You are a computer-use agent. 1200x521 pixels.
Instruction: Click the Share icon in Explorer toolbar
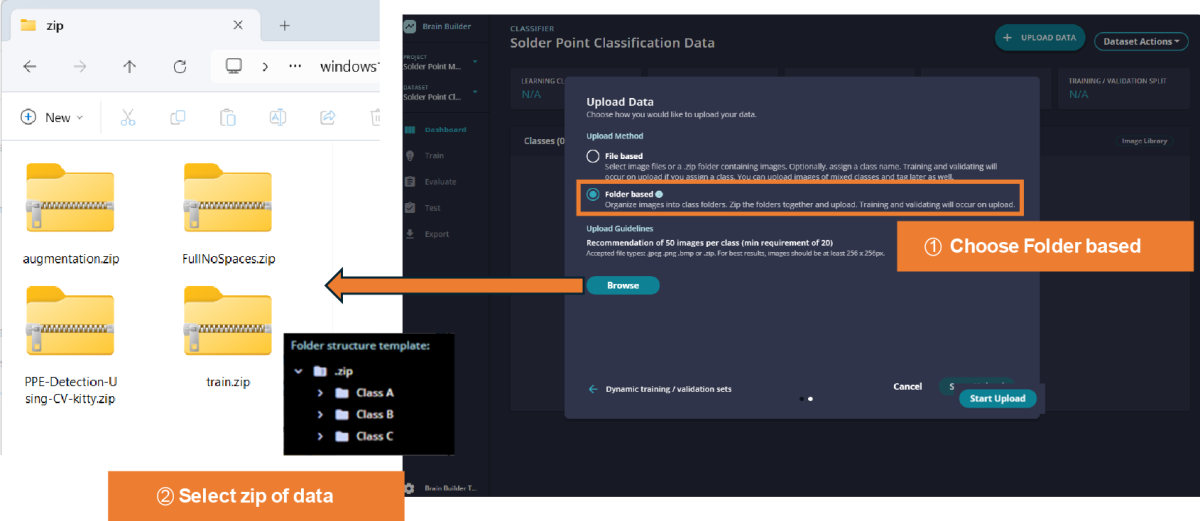(x=327, y=117)
